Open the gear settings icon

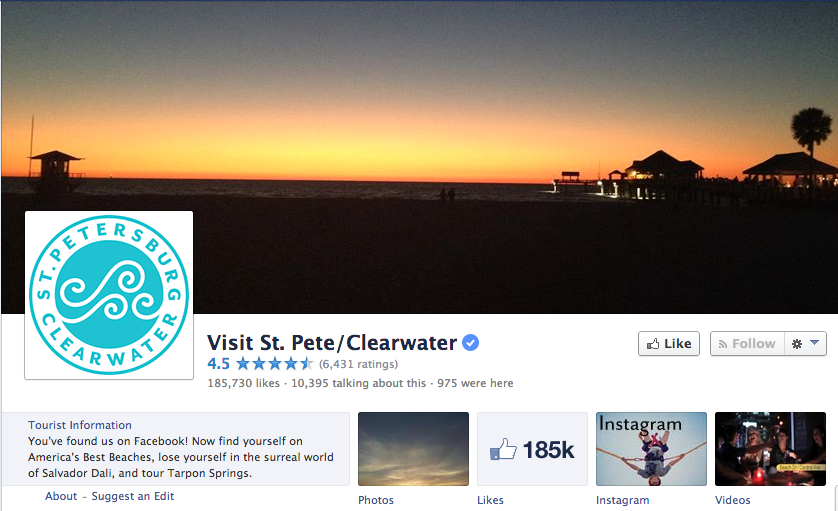click(796, 344)
